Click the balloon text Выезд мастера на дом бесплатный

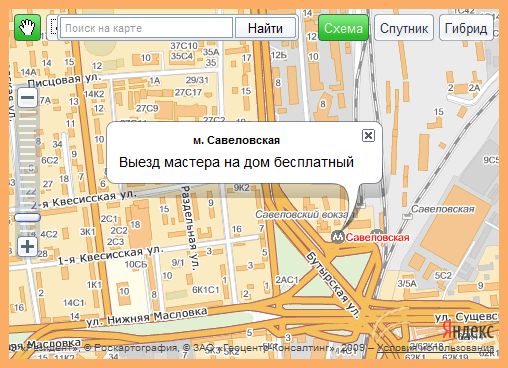[236, 162]
